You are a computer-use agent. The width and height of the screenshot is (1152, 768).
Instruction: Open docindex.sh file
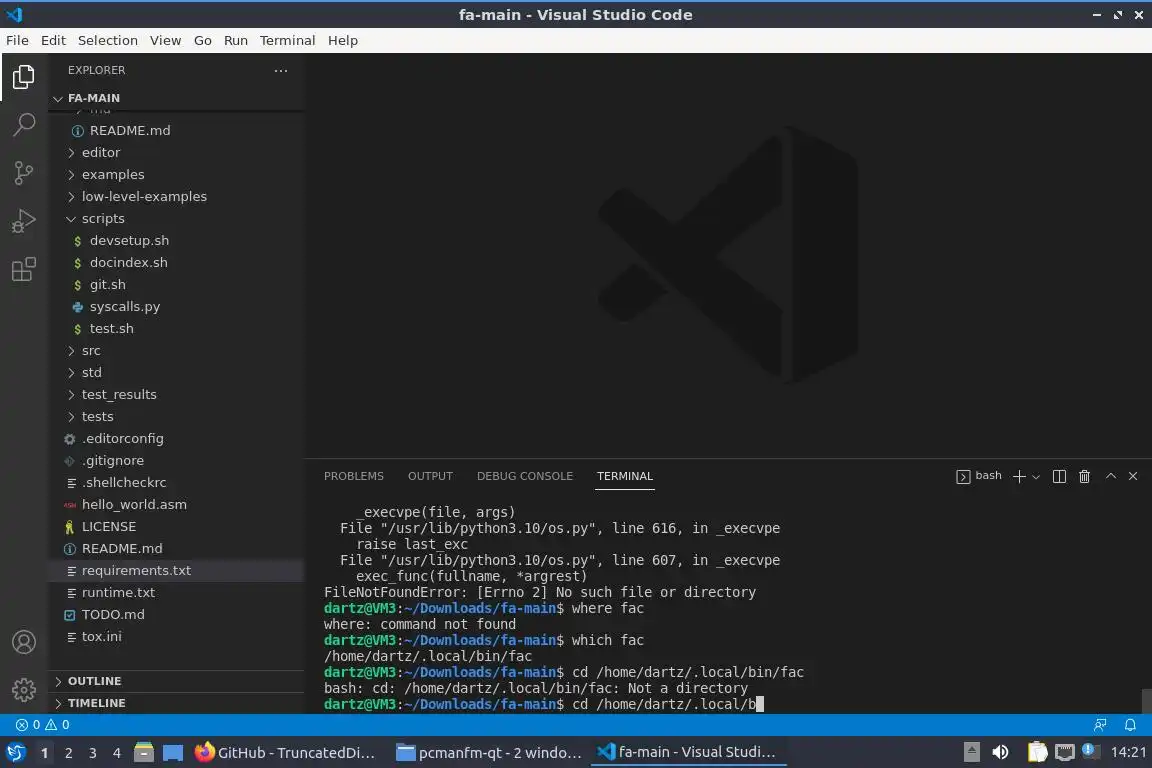click(176, 262)
